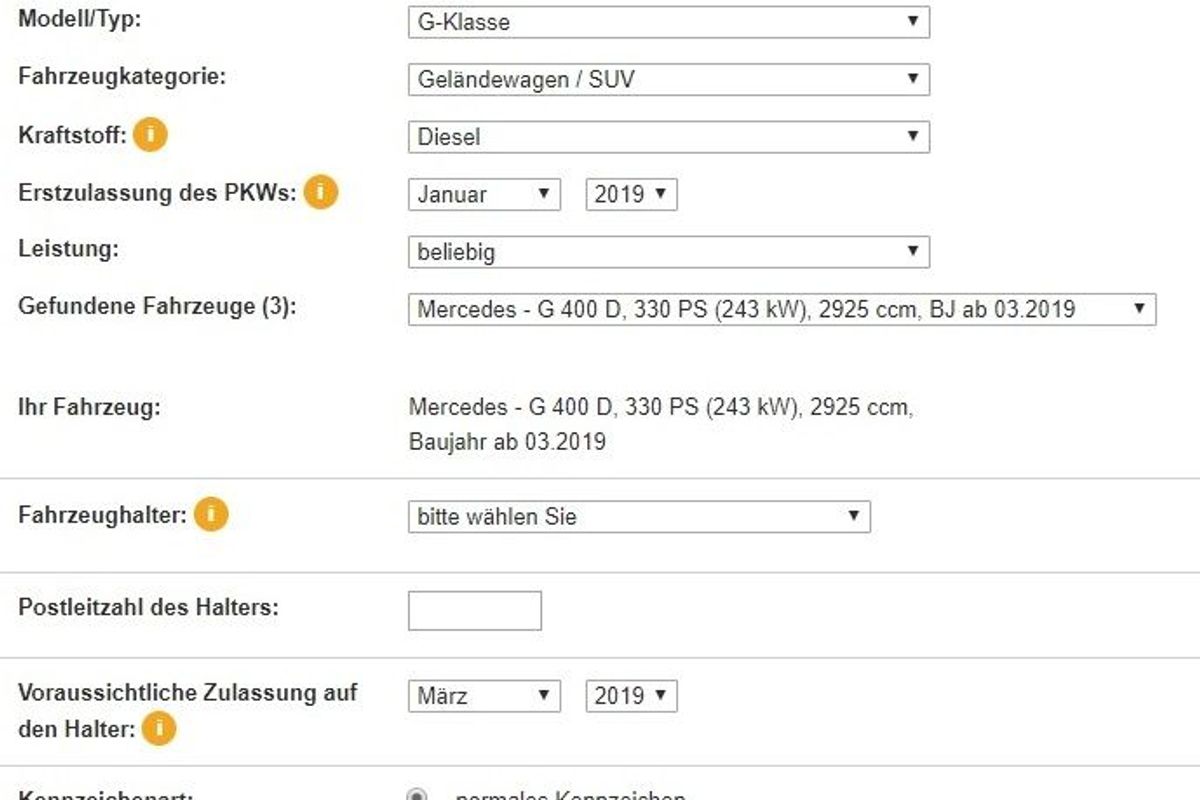Image resolution: width=1200 pixels, height=800 pixels.
Task: Click the 'Ihr Fahrzeug' vehicle summary text
Action: pos(660,424)
